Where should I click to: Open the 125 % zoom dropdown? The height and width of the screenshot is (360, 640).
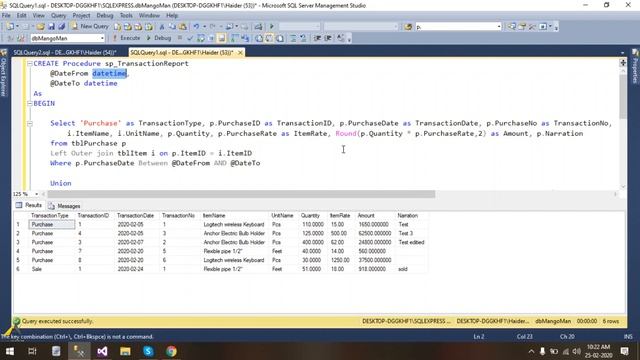tap(36, 194)
